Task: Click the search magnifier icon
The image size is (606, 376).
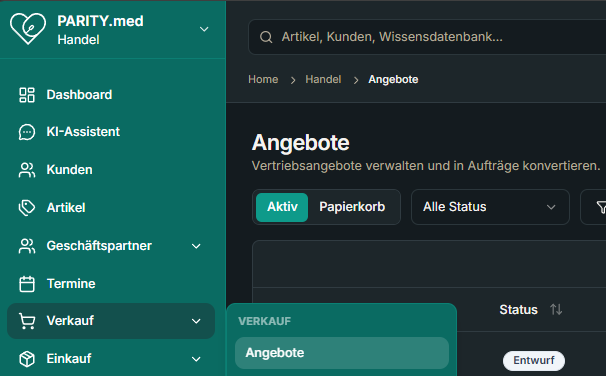Action: pos(266,37)
